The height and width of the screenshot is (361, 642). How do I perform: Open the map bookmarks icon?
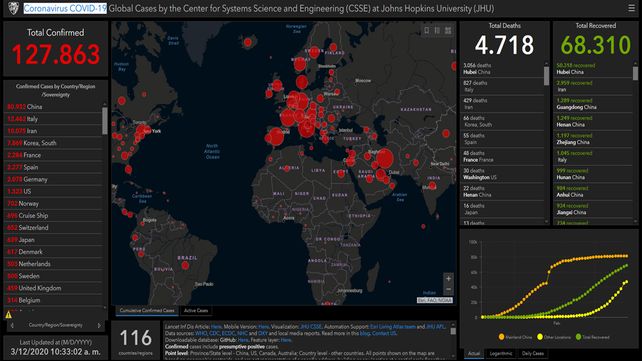(x=427, y=30)
